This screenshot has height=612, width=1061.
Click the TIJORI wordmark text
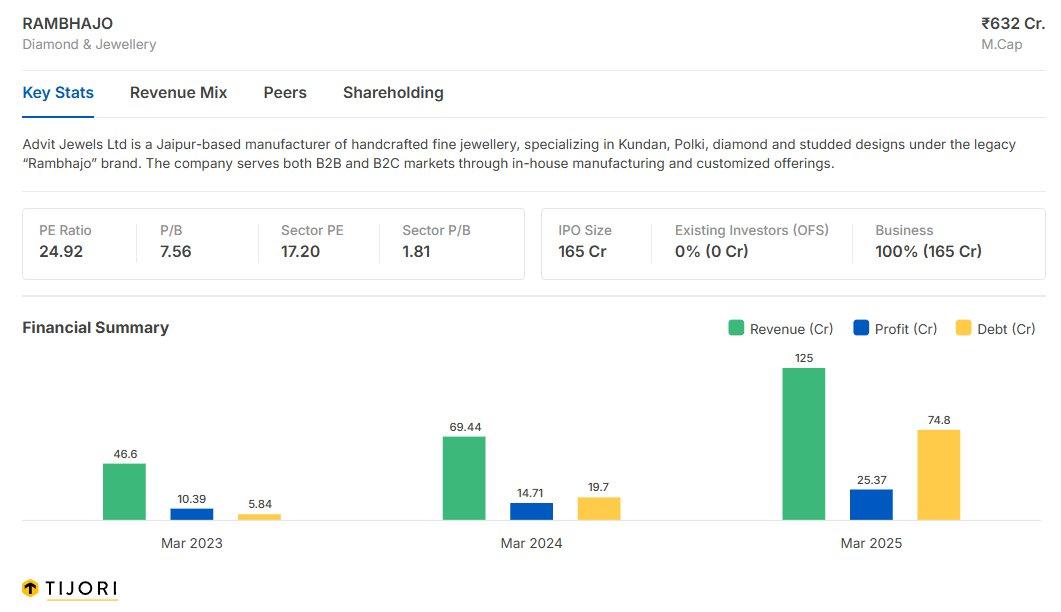pos(81,588)
